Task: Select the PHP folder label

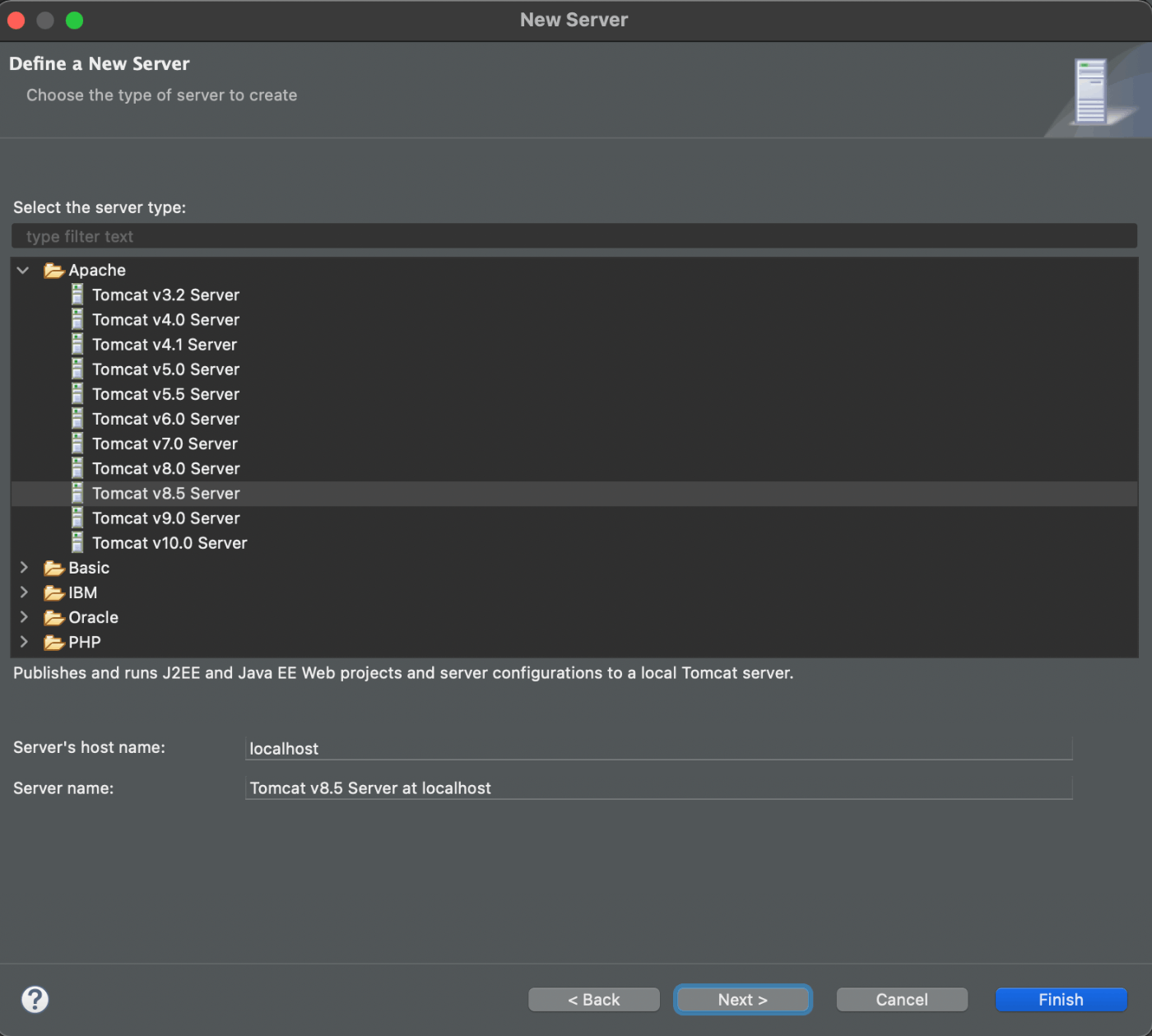Action: coord(85,642)
